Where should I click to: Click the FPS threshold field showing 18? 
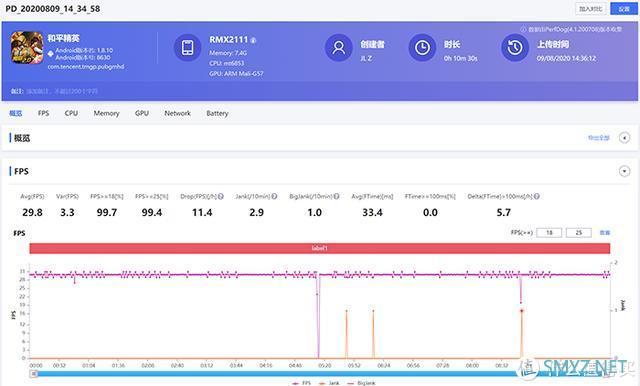pos(549,233)
